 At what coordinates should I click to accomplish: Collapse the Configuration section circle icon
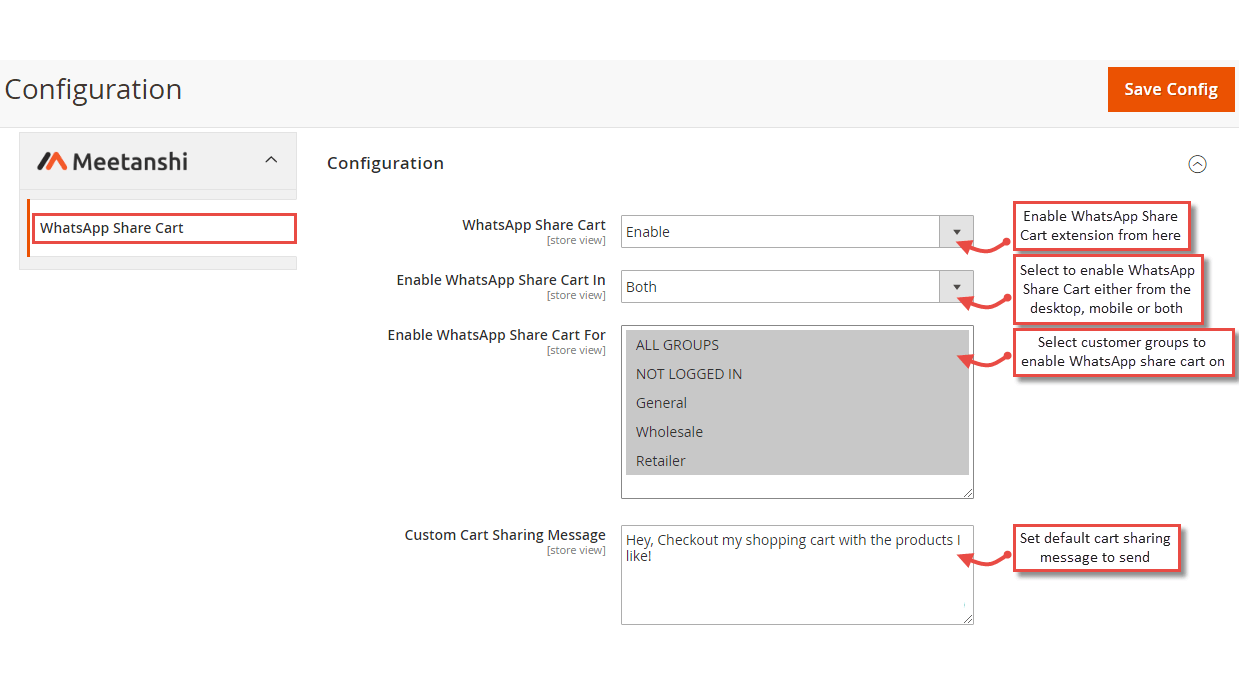click(x=1197, y=164)
